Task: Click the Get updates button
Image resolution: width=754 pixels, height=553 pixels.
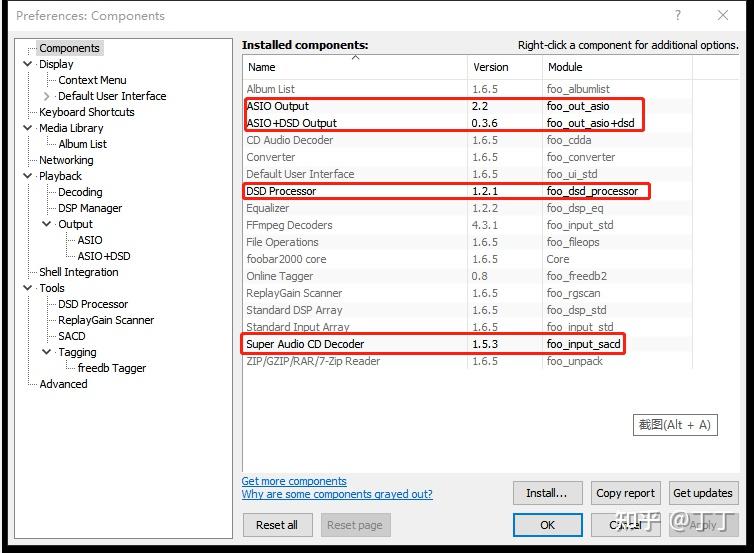Action: pyautogui.click(x=703, y=493)
